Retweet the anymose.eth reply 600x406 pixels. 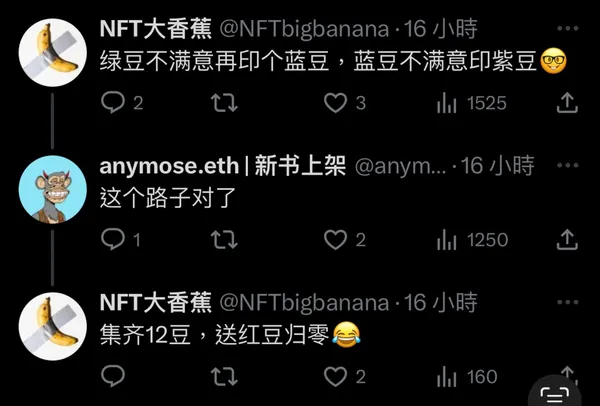tap(225, 240)
